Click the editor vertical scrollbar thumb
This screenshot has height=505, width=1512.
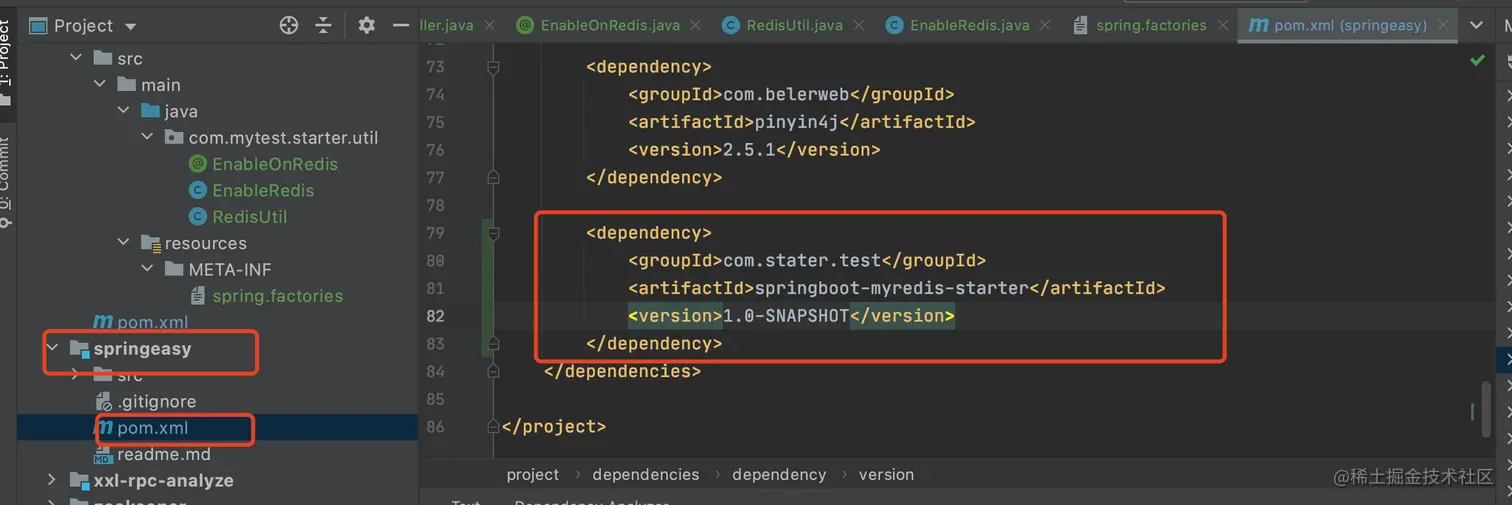tap(1487, 408)
